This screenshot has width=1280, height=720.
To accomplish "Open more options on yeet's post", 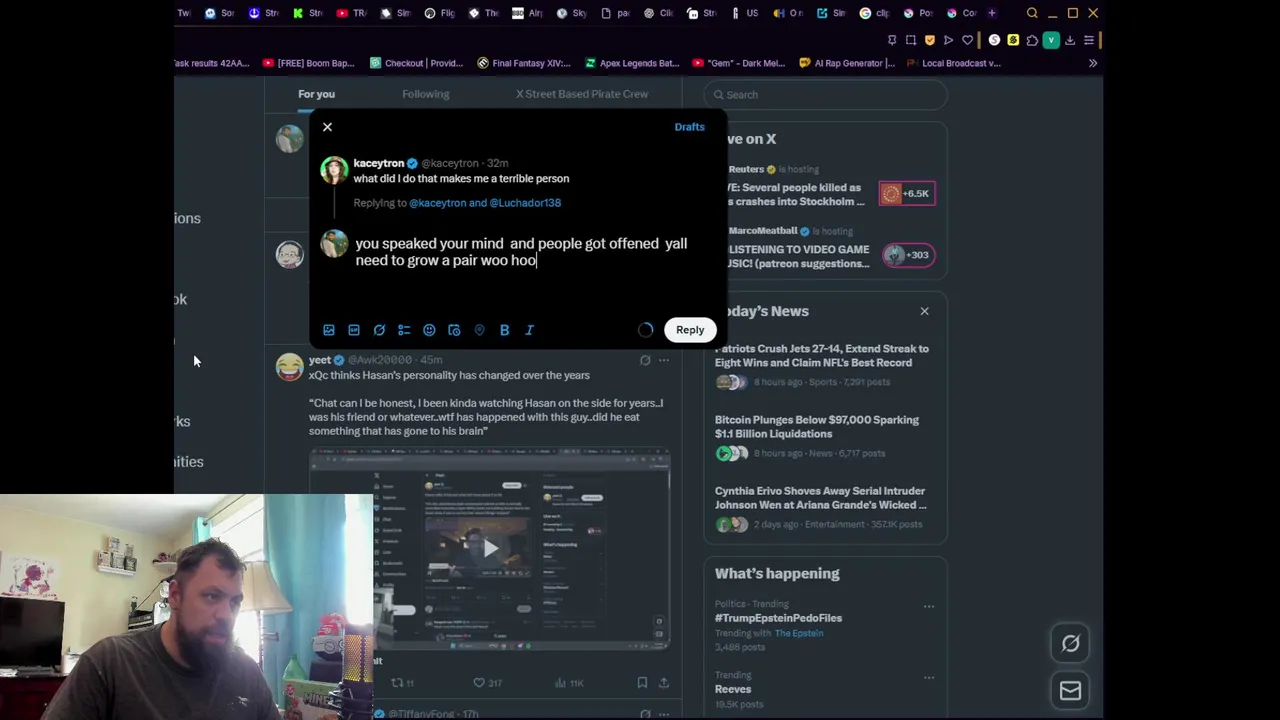I will (664, 360).
